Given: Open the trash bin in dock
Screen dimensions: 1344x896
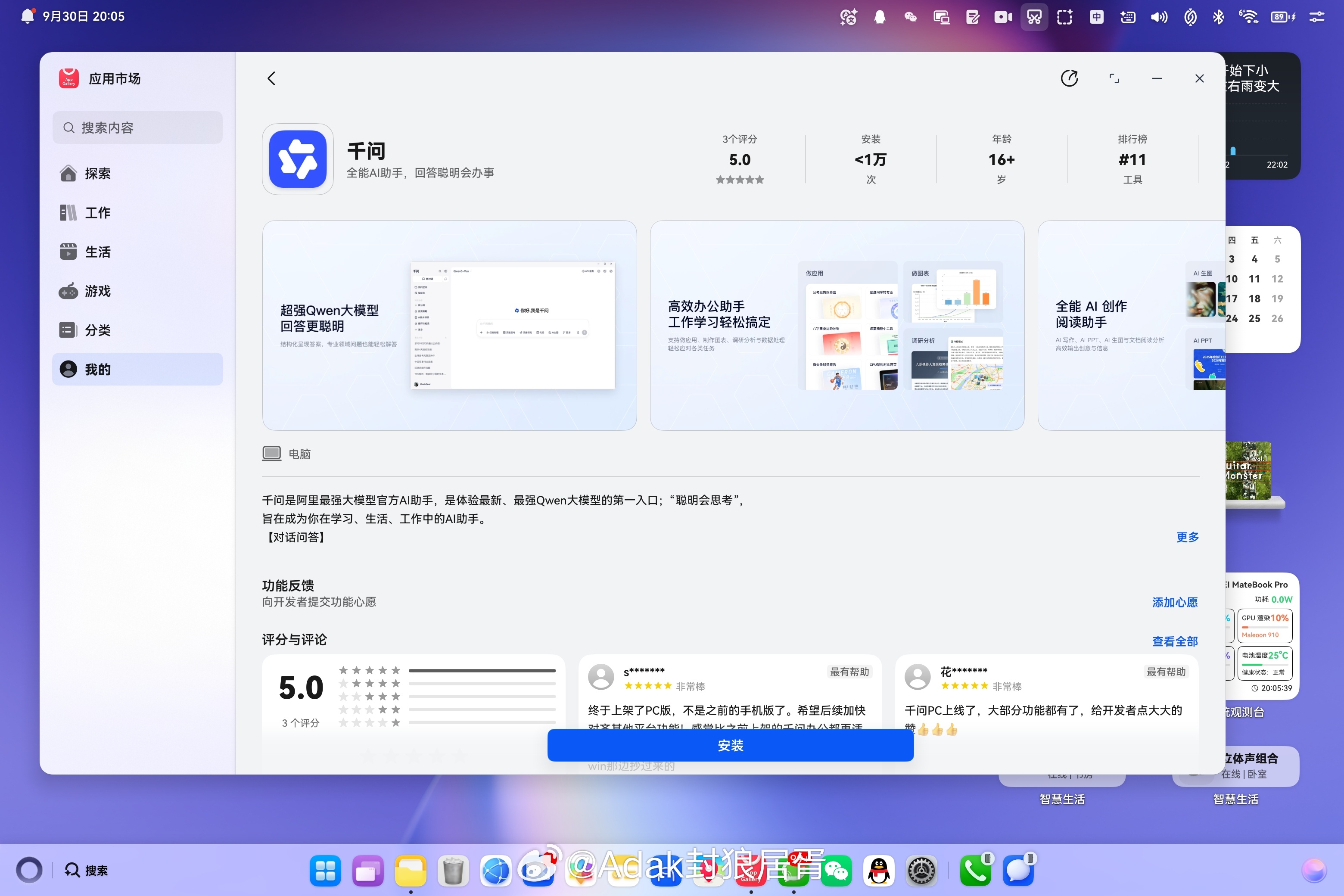Looking at the screenshot, I should click(453, 870).
